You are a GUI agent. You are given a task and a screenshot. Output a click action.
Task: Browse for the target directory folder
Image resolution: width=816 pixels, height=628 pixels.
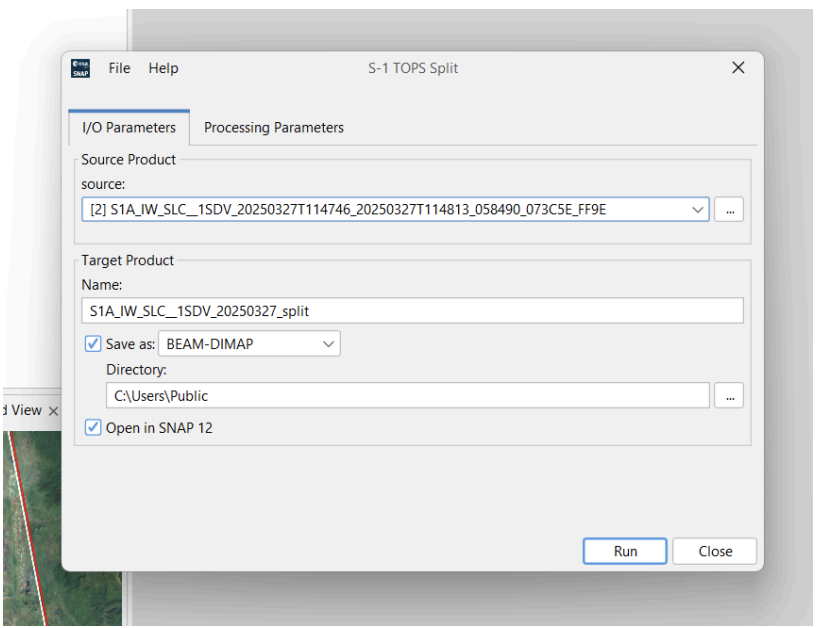pos(729,396)
